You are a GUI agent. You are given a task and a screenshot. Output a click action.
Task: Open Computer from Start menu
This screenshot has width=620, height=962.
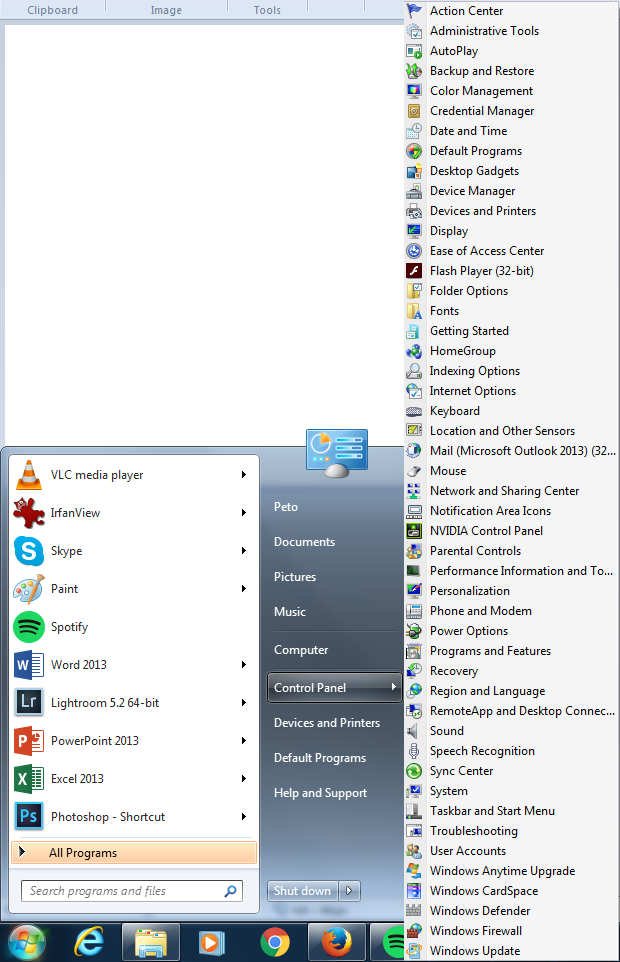tap(301, 650)
